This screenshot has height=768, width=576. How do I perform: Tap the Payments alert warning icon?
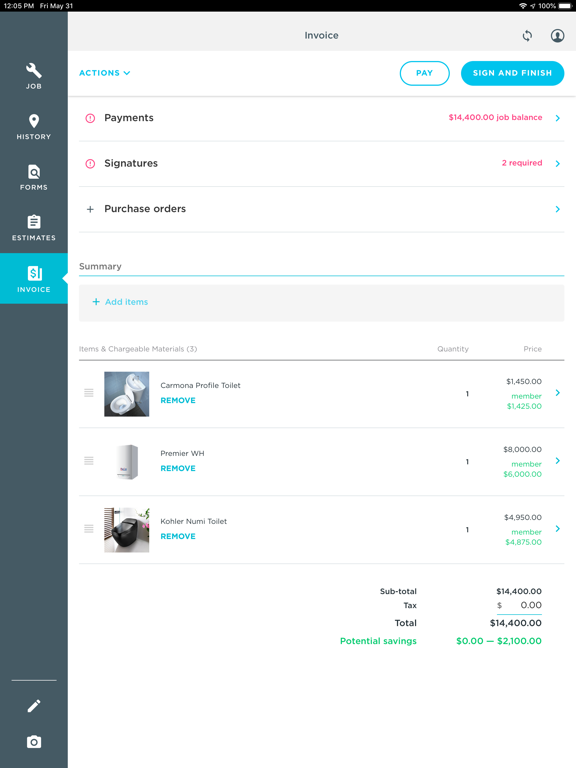coord(90,118)
